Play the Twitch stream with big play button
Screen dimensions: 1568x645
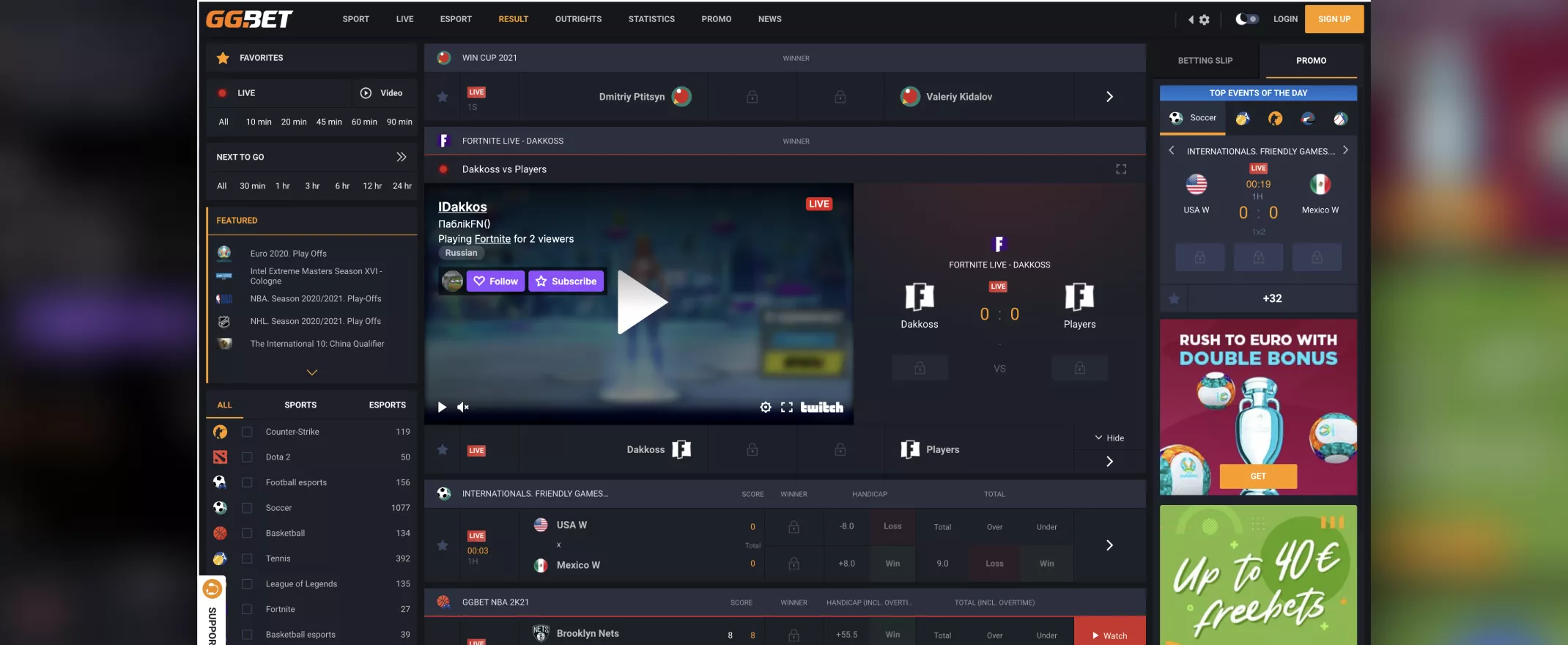click(642, 302)
